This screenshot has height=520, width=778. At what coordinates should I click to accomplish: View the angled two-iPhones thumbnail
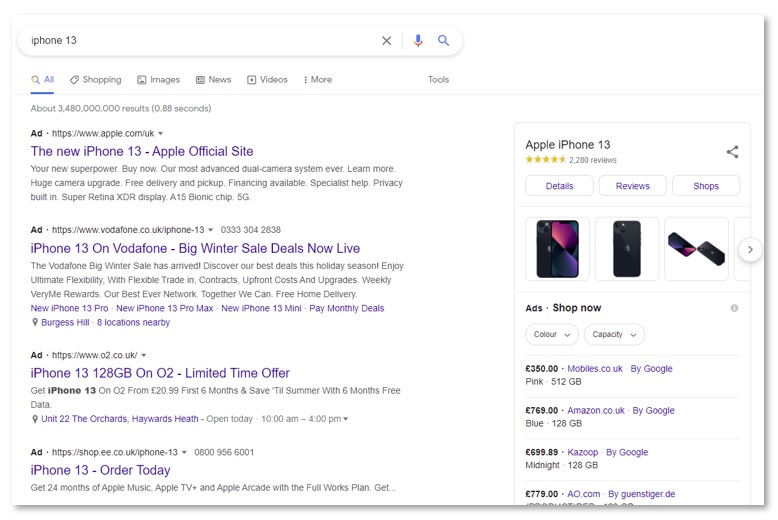pos(696,249)
